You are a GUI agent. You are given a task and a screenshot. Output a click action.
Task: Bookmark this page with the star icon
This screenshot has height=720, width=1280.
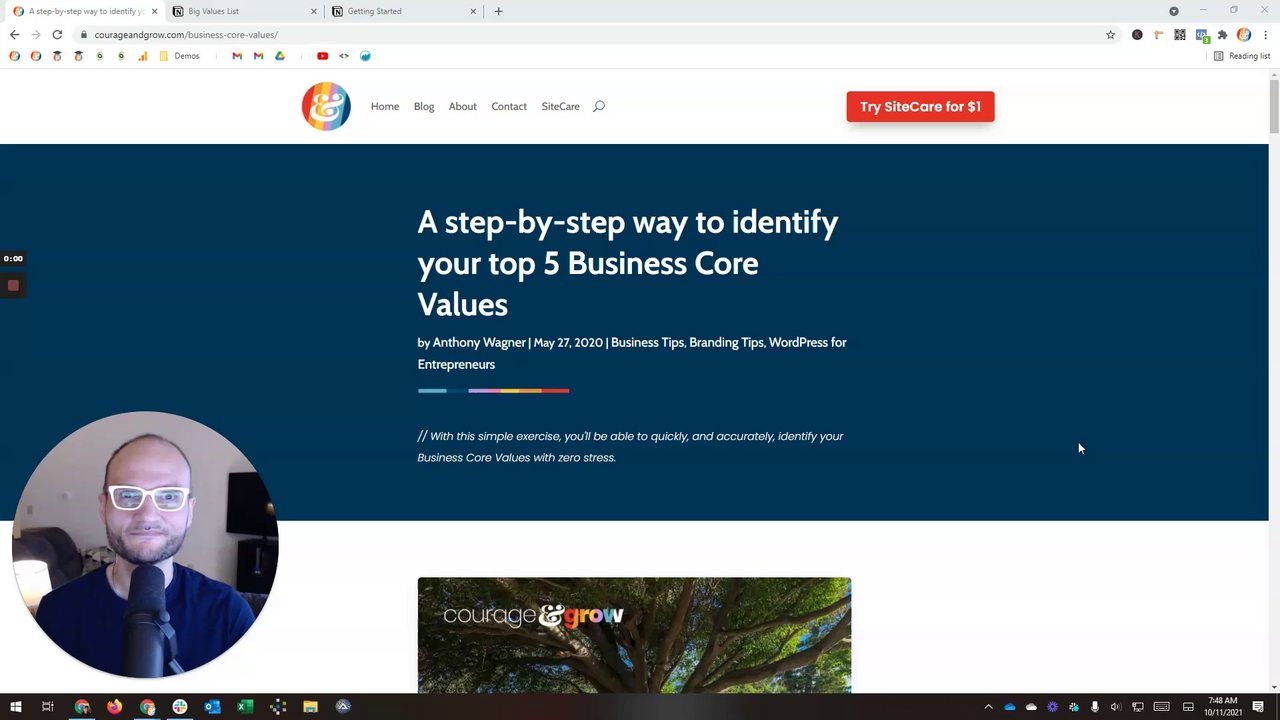[x=1110, y=35]
